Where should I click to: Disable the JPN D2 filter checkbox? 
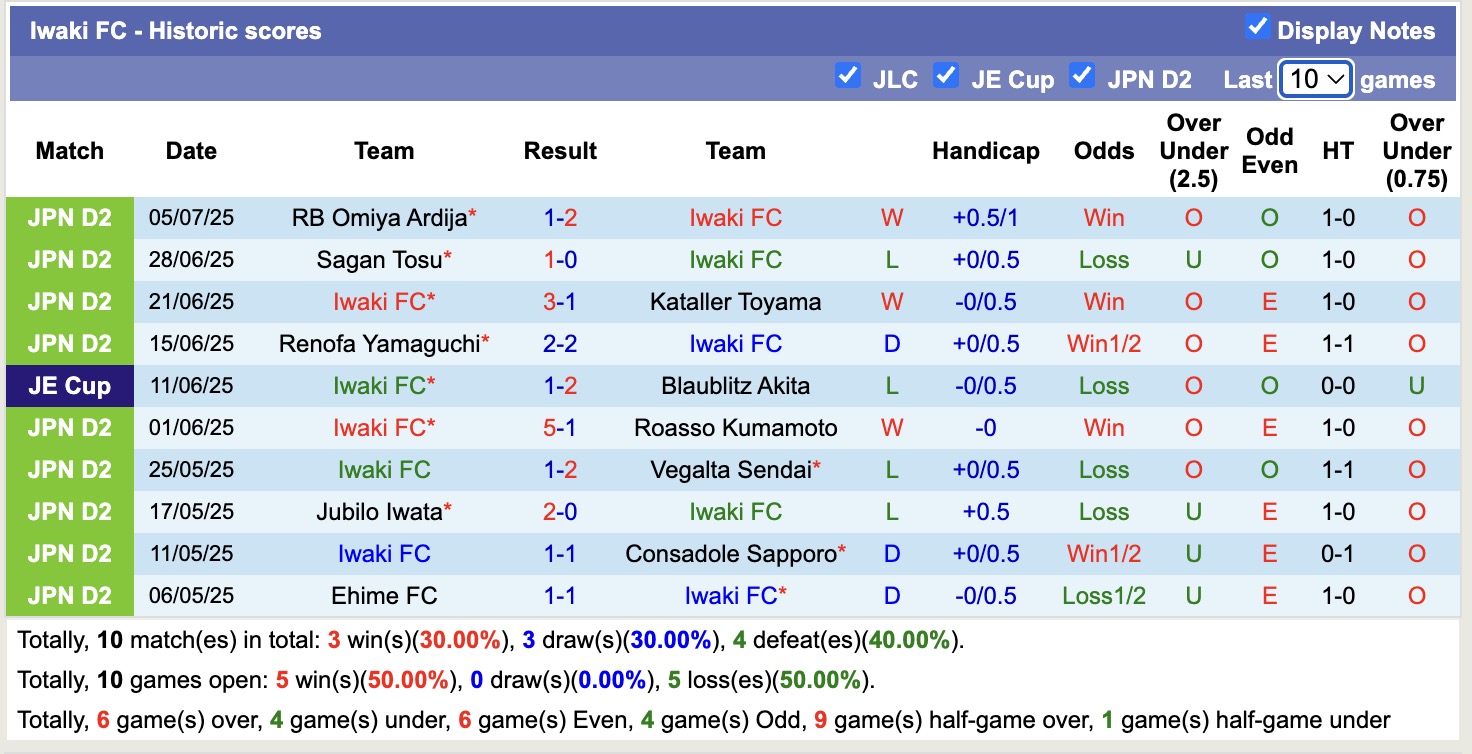(1082, 74)
